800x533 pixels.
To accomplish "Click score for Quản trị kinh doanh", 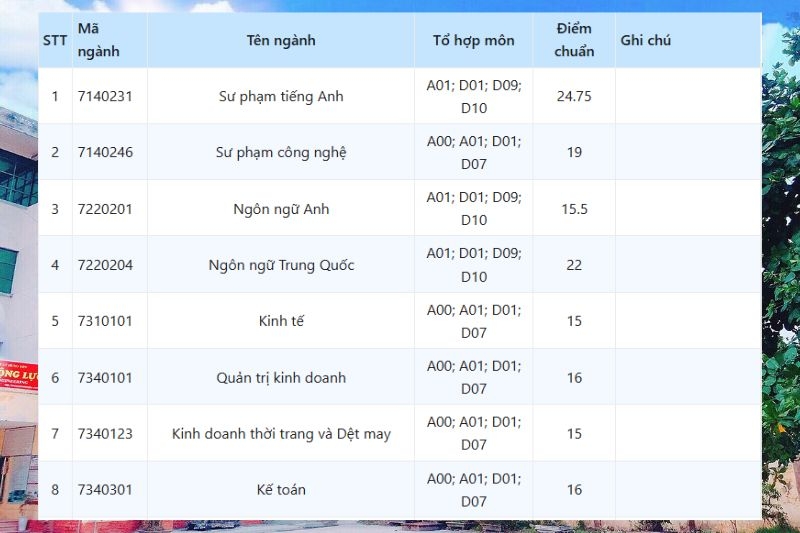I will [x=574, y=377].
